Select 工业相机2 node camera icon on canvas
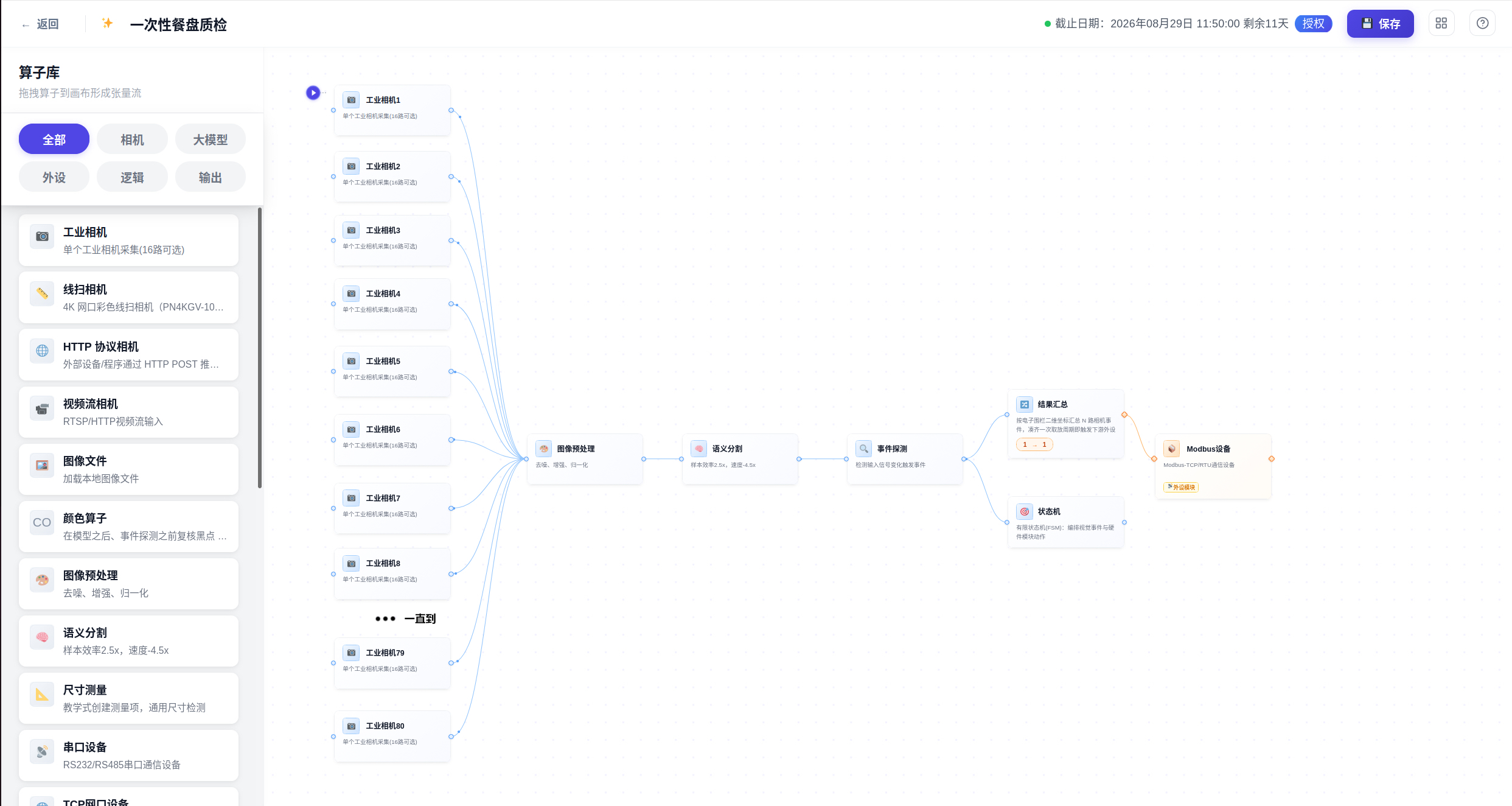The width and height of the screenshot is (1512, 806). (x=351, y=166)
